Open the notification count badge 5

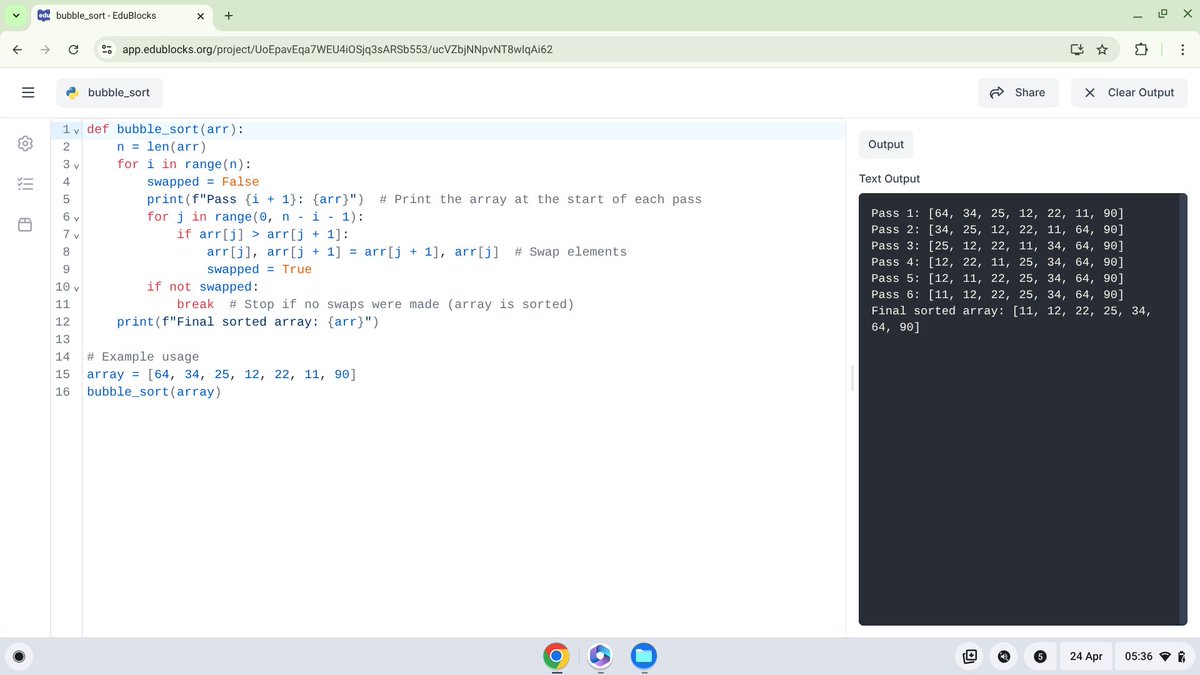(x=1040, y=656)
